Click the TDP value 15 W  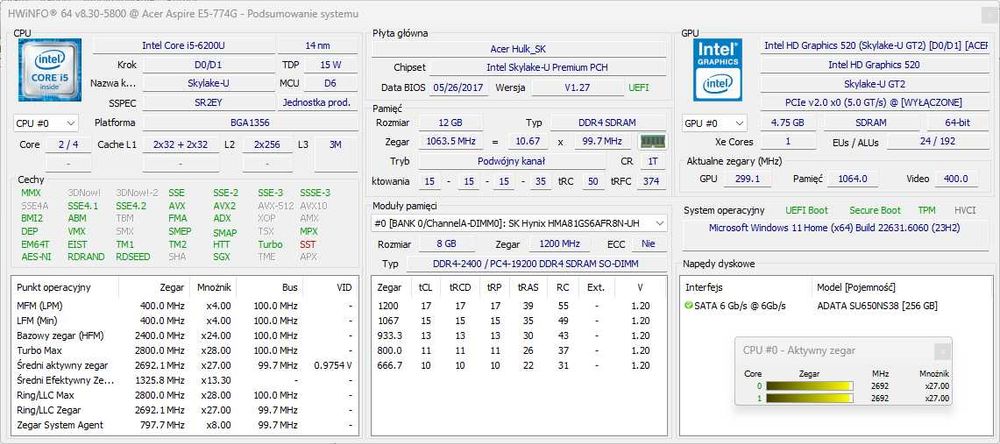(x=331, y=65)
